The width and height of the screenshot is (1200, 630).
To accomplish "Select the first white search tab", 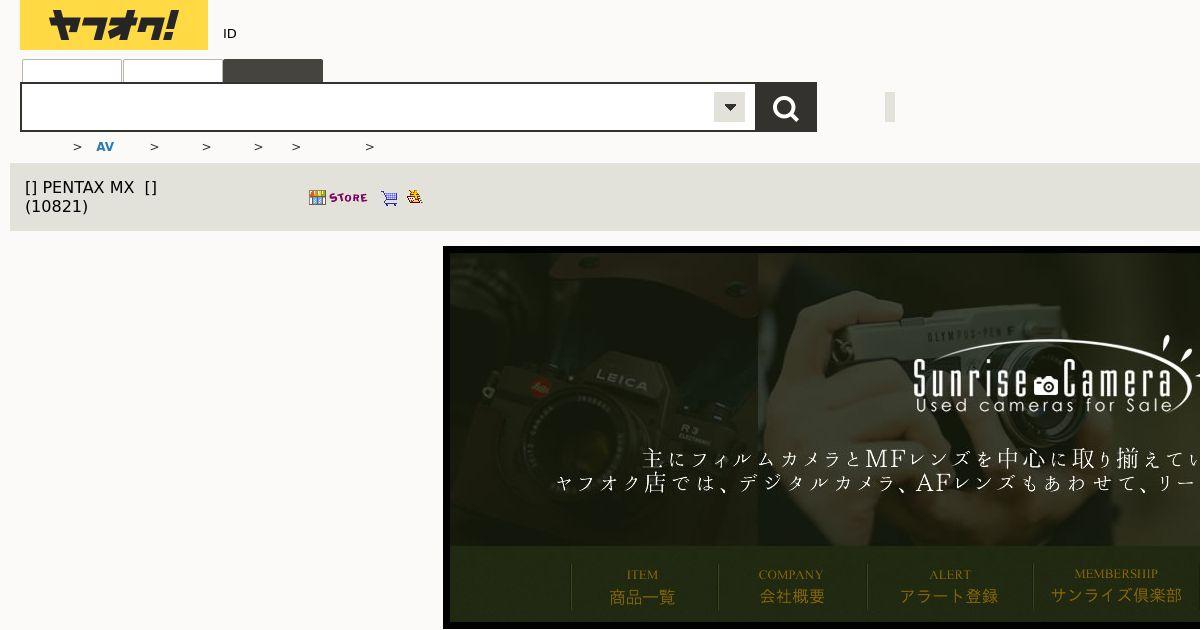I will [x=72, y=71].
